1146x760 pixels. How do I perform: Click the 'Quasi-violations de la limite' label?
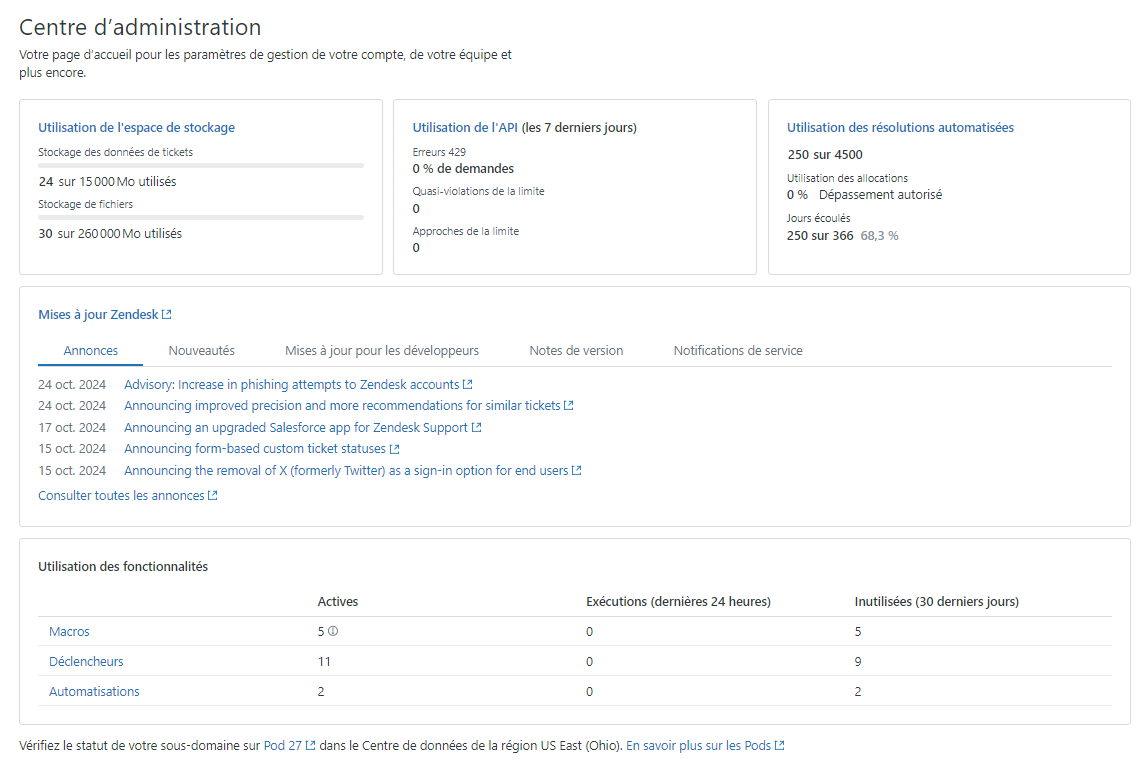[x=479, y=191]
